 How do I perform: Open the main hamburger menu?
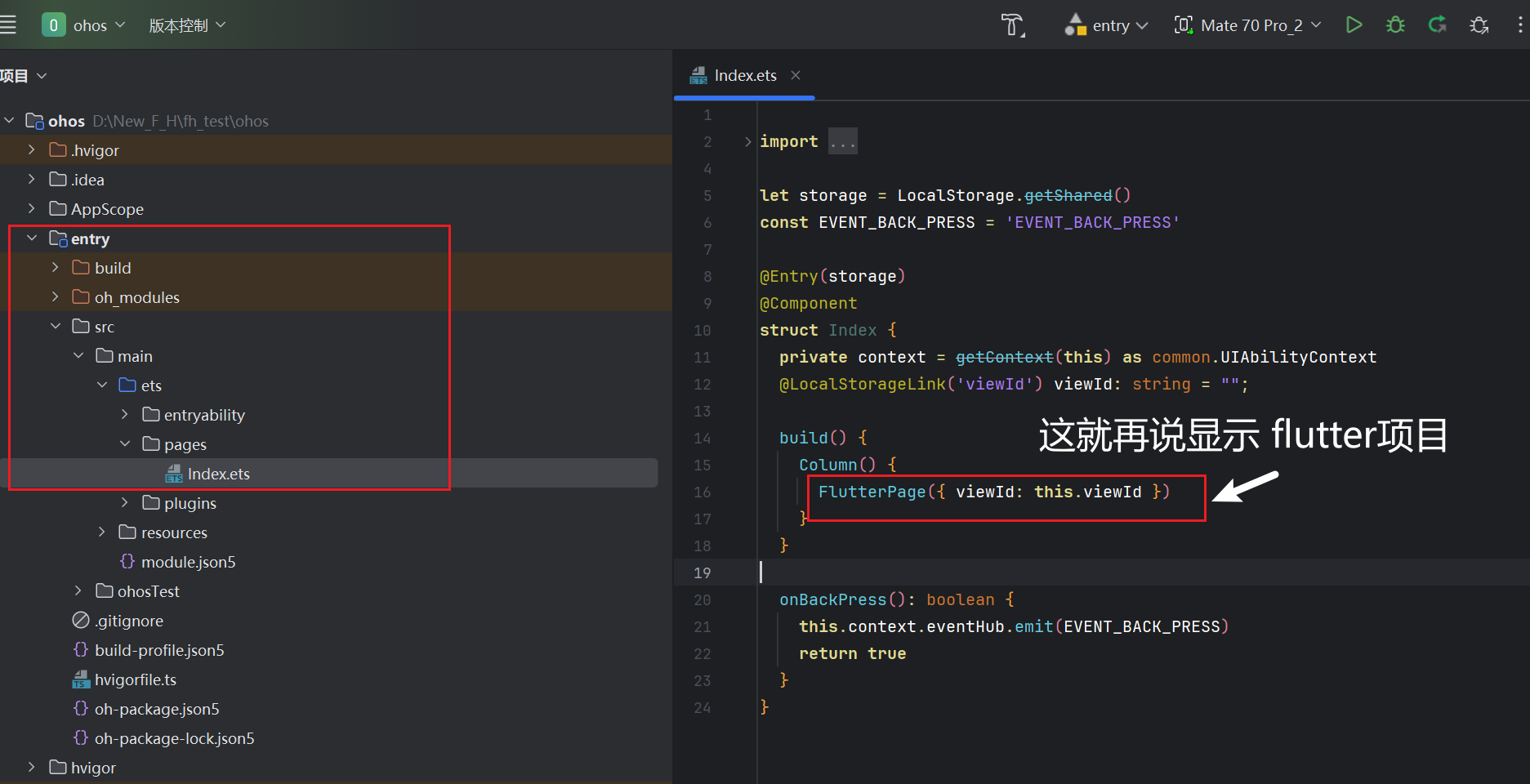coord(8,25)
